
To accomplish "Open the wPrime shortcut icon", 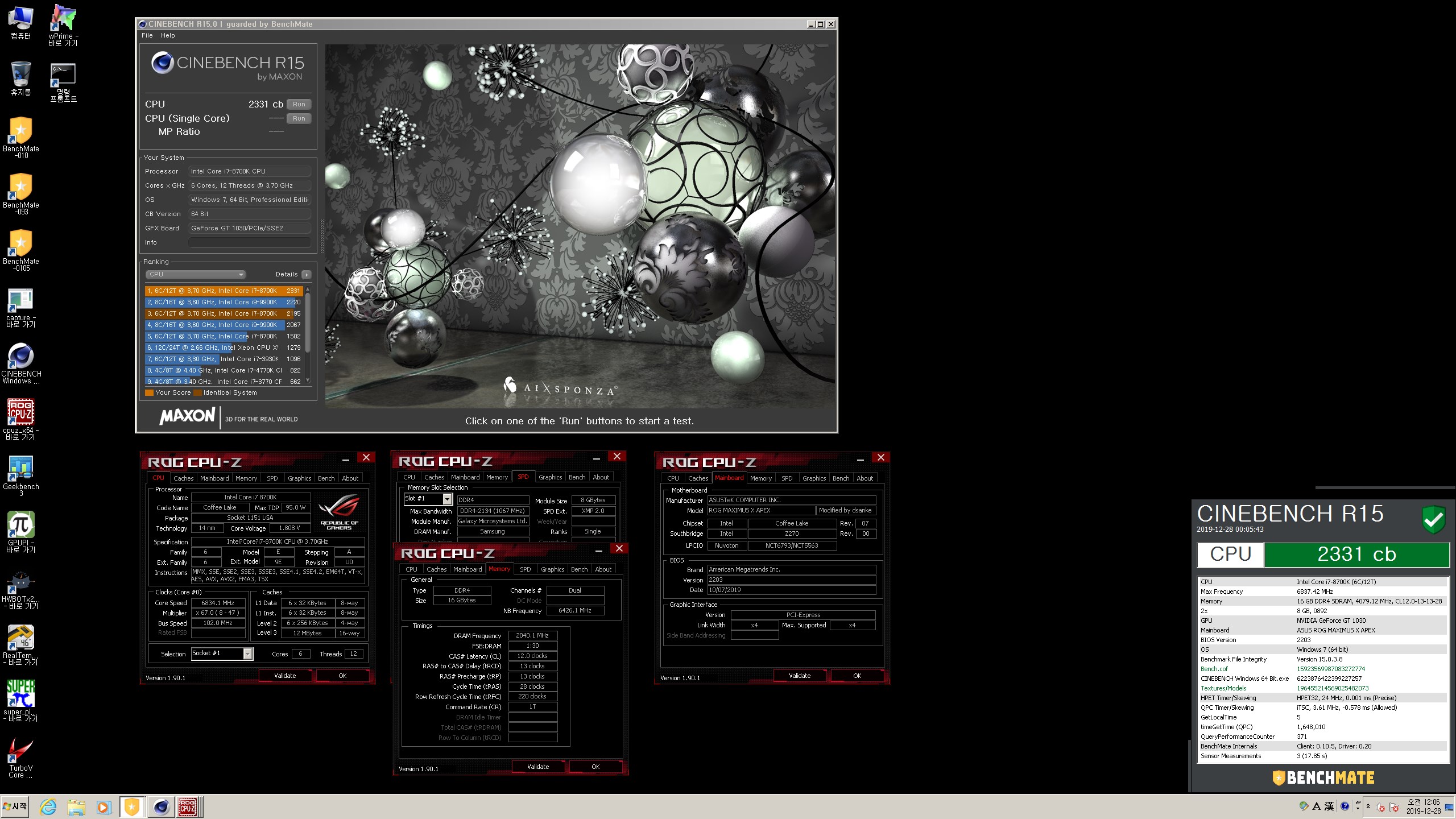I will click(x=63, y=24).
